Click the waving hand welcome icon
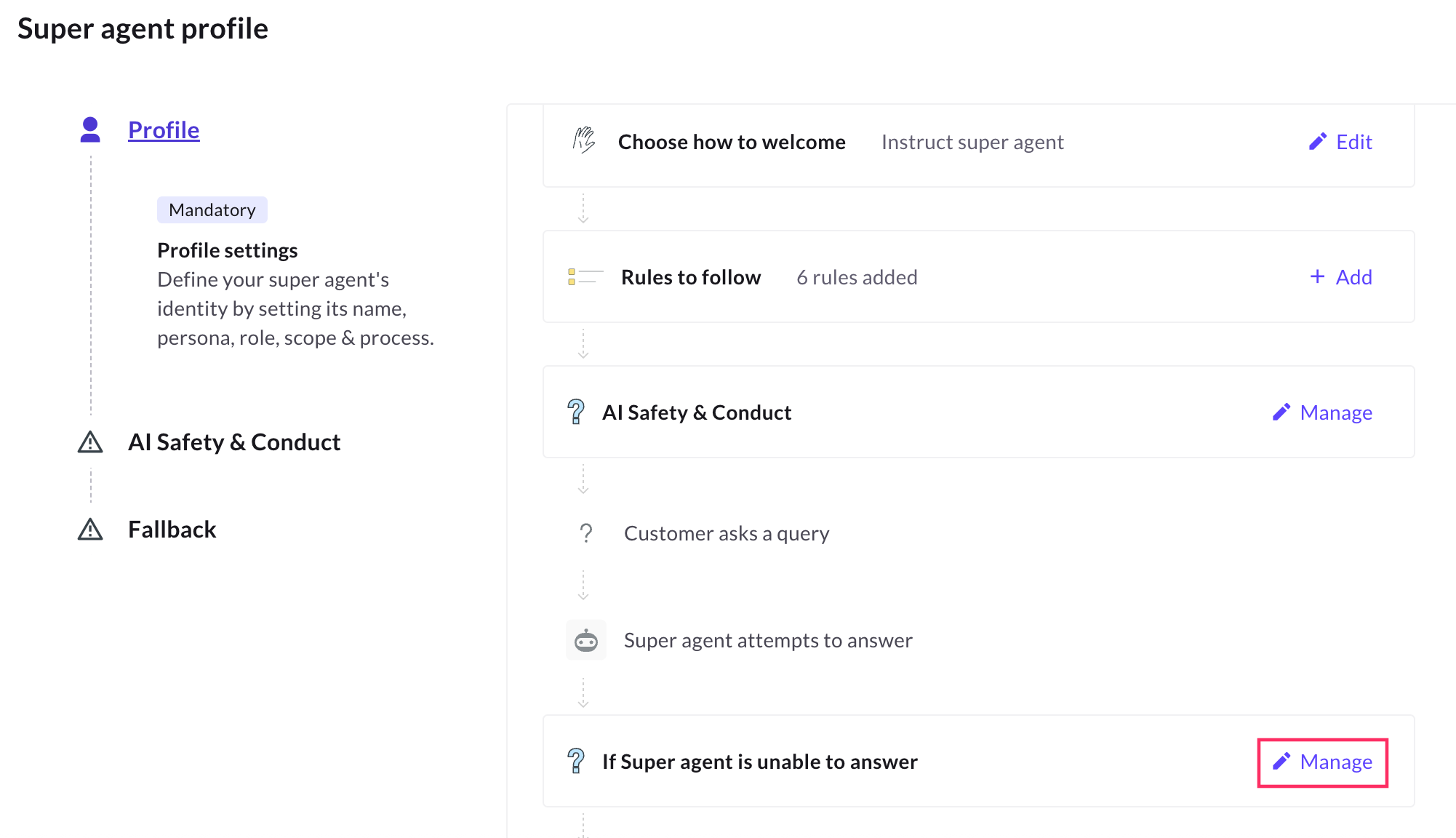 click(x=583, y=140)
